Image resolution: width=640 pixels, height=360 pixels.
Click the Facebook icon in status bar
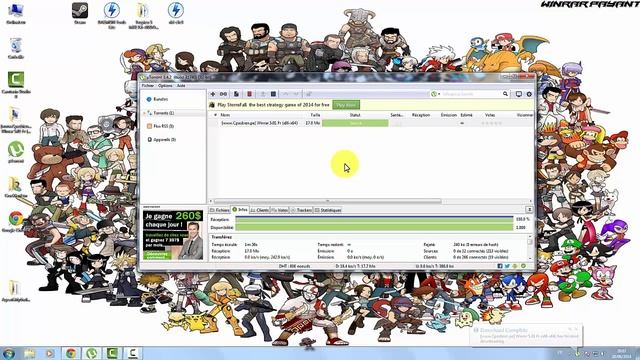point(500,266)
